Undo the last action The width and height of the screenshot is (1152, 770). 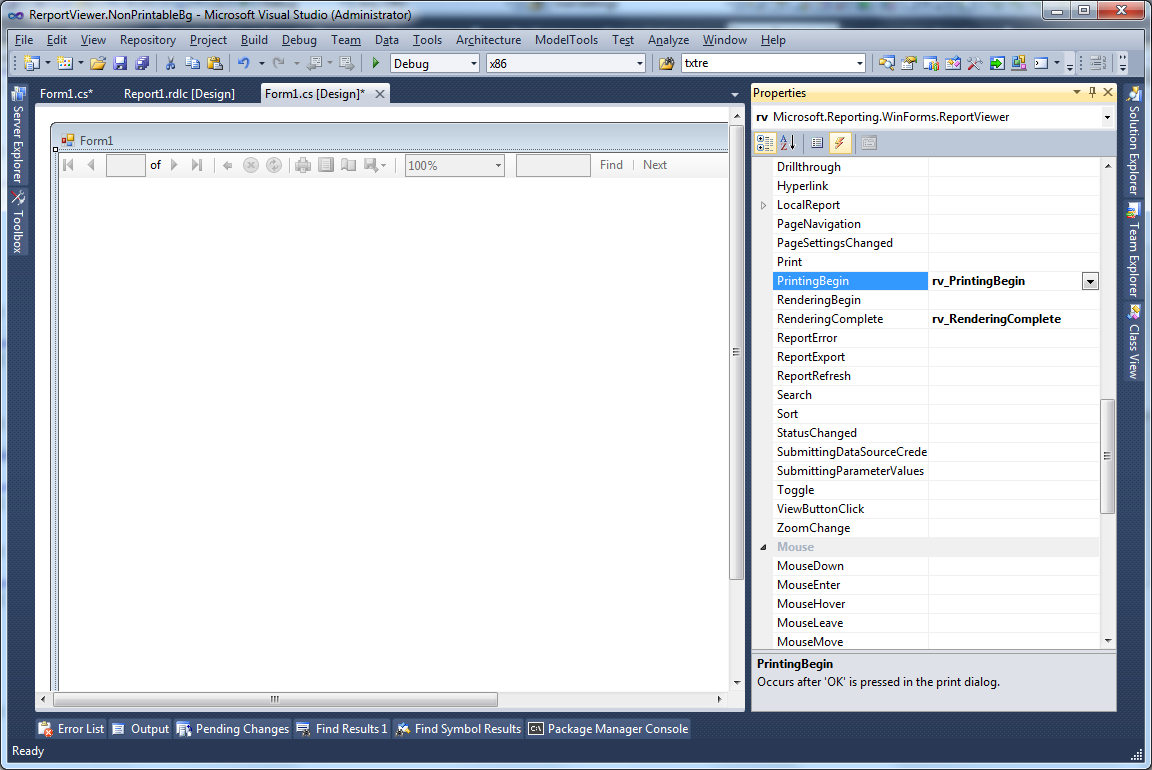coord(243,63)
